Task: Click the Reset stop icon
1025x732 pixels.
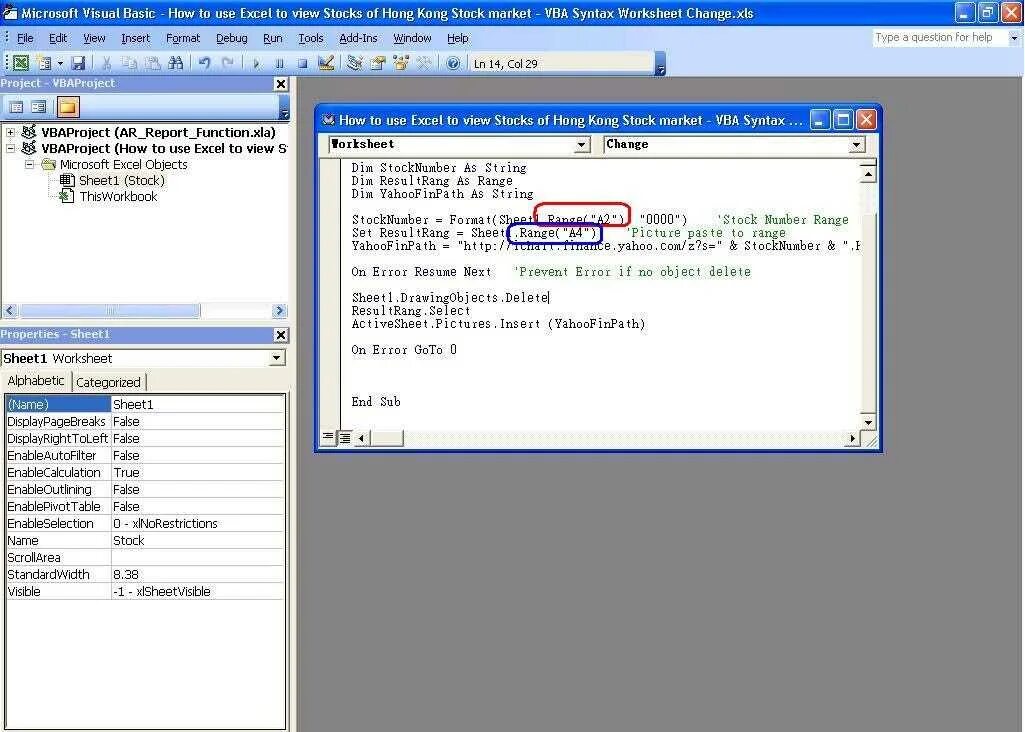Action: [x=302, y=63]
